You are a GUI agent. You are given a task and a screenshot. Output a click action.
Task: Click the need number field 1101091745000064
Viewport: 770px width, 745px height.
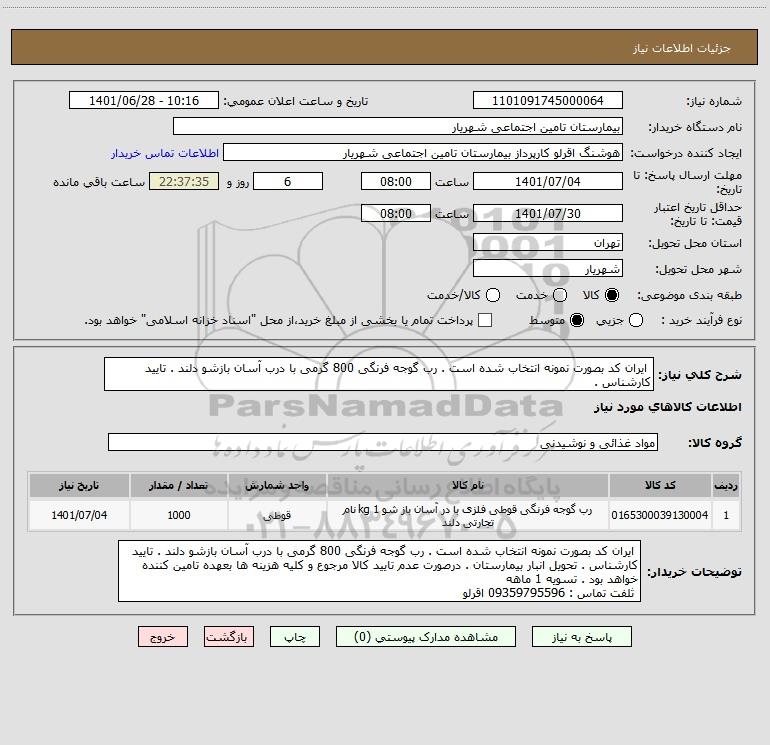[x=548, y=101]
